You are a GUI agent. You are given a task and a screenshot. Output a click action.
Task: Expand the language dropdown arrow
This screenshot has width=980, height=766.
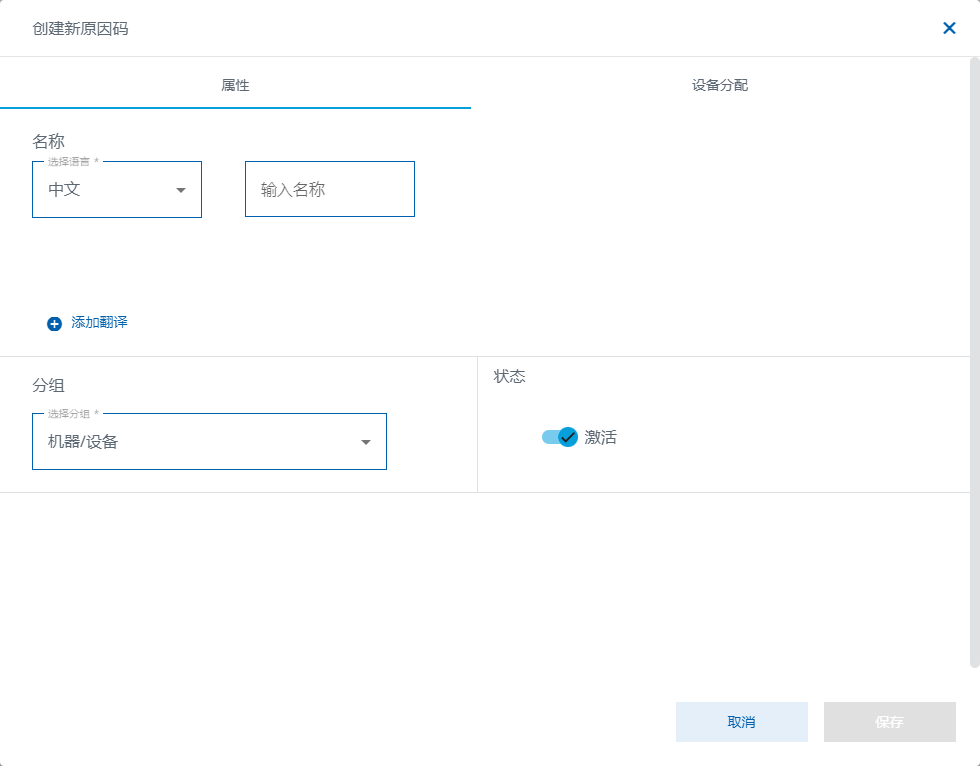[x=181, y=190]
